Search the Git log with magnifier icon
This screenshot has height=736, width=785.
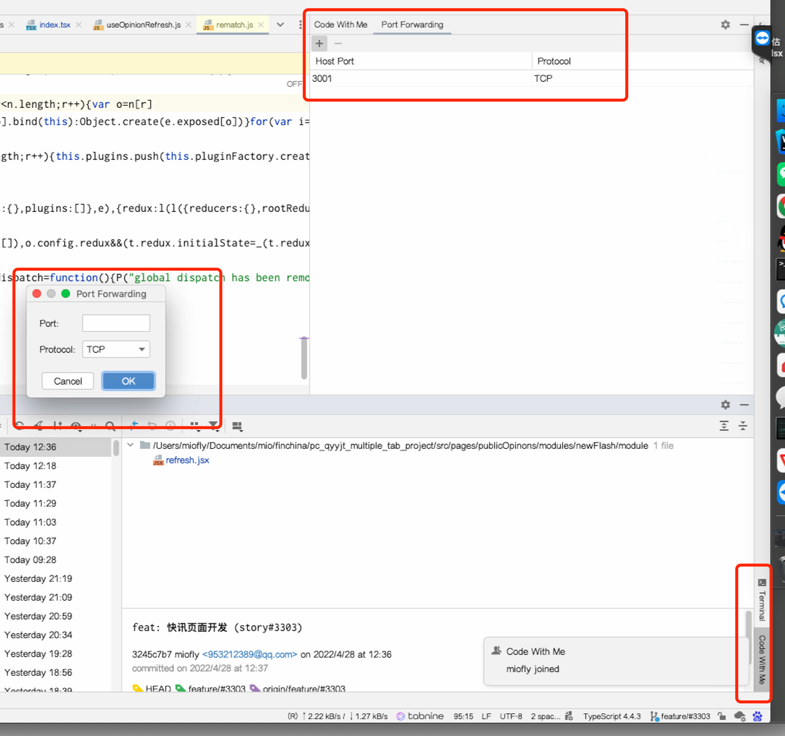[x=110, y=426]
